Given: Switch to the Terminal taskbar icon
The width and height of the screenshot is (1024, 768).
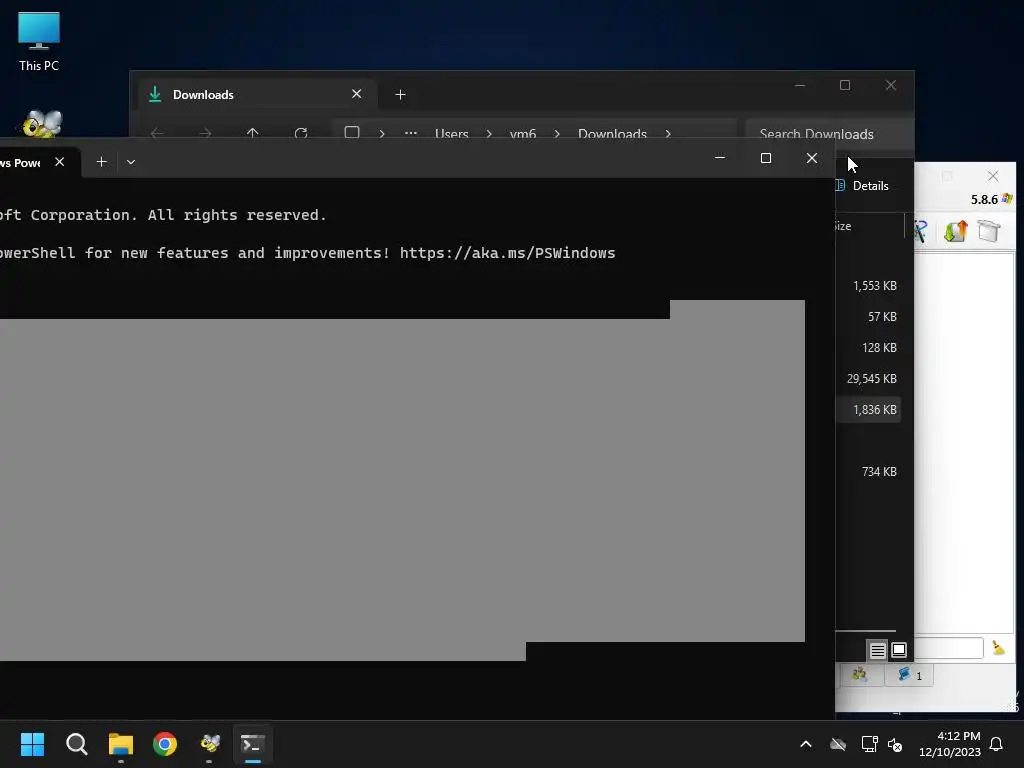Looking at the screenshot, I should point(253,744).
